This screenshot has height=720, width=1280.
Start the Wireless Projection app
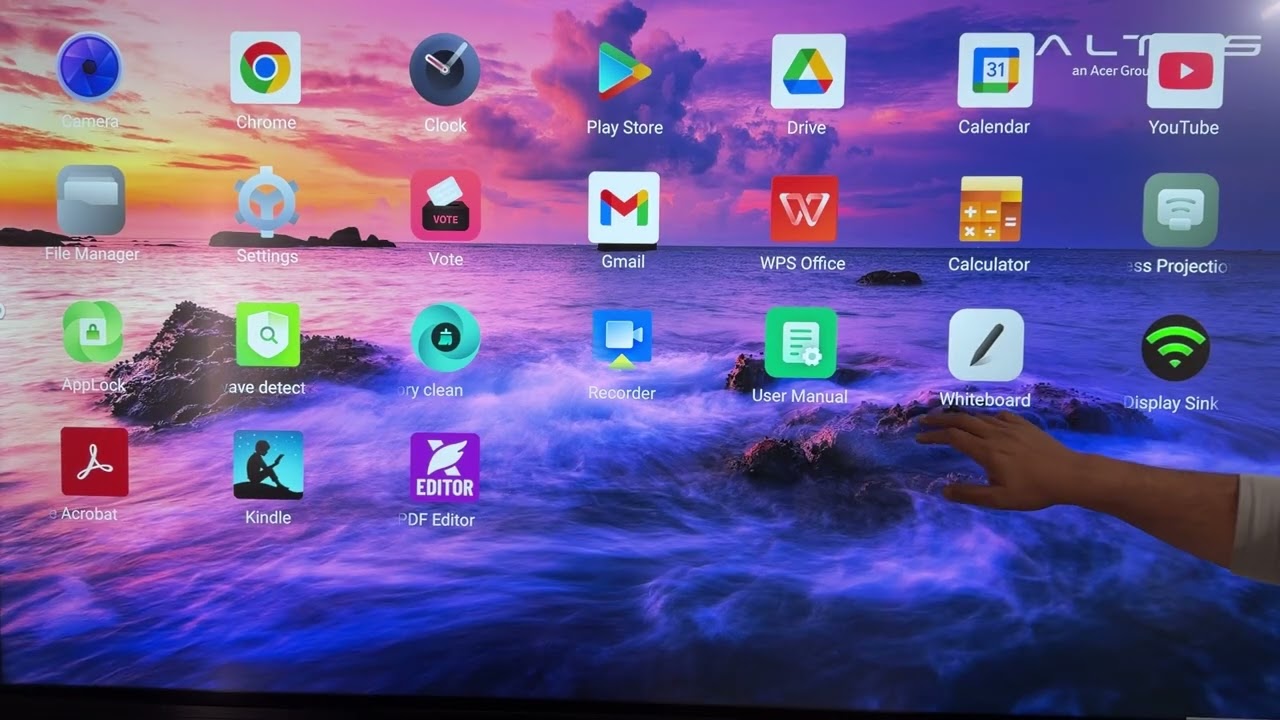click(1181, 210)
